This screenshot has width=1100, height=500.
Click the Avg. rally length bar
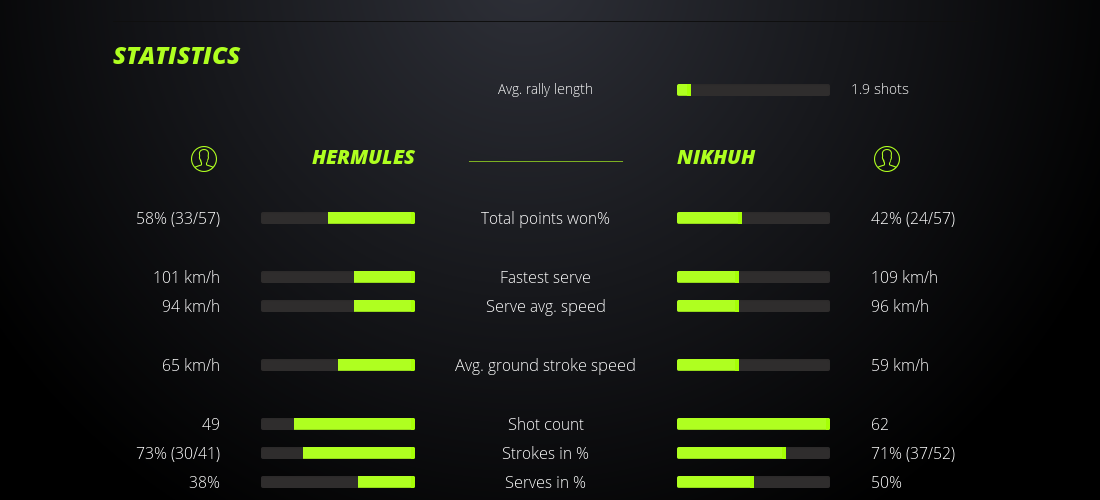(753, 90)
